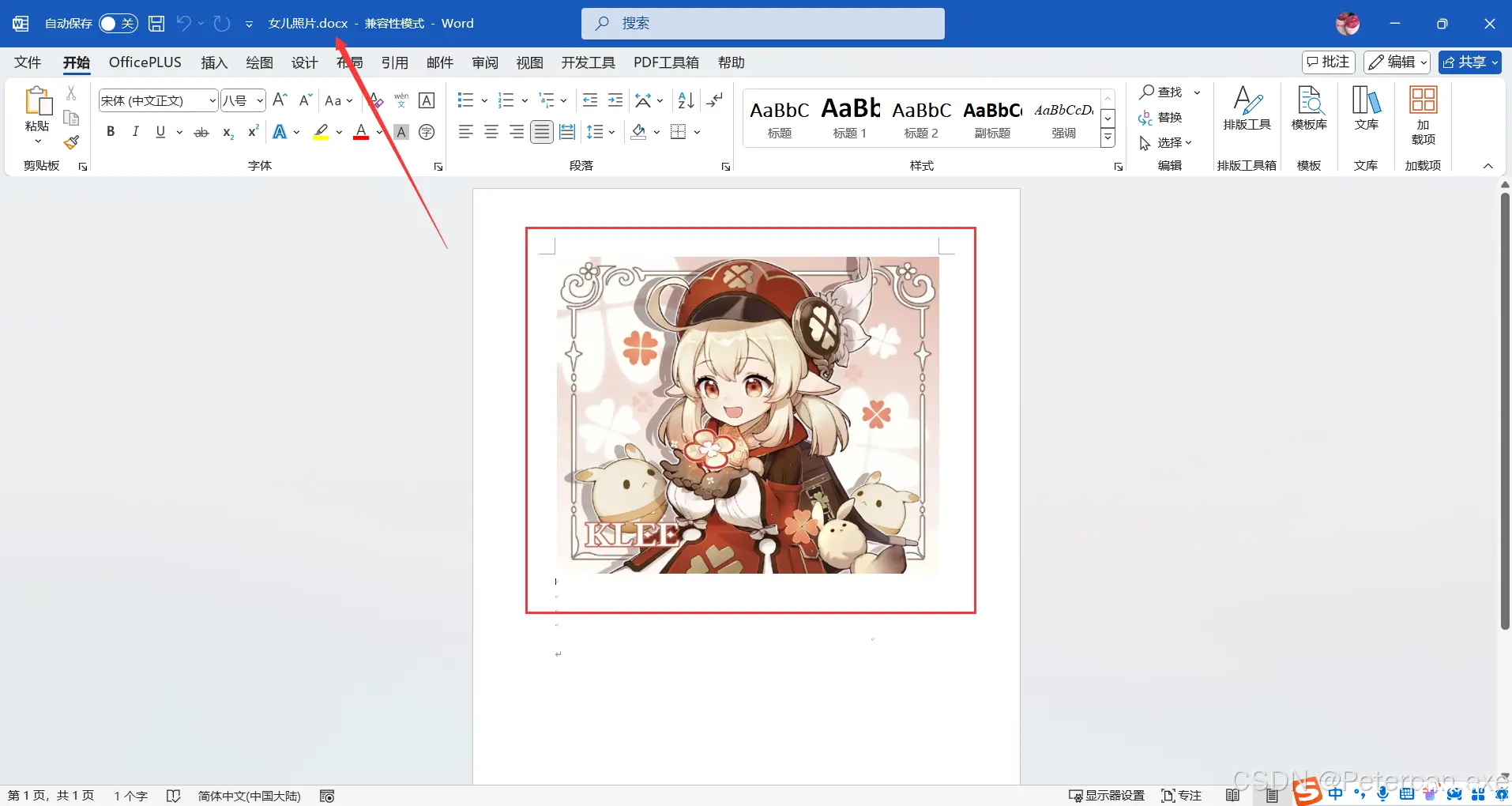
Task: Click the Cut scissors icon
Action: pos(71,93)
